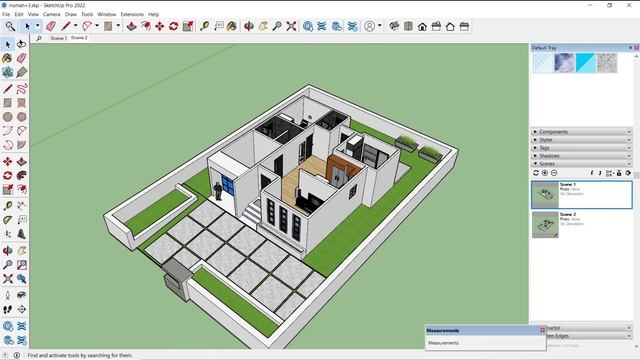Choose the Move tool in the top toolbar
The image size is (640, 360).
[x=160, y=27]
